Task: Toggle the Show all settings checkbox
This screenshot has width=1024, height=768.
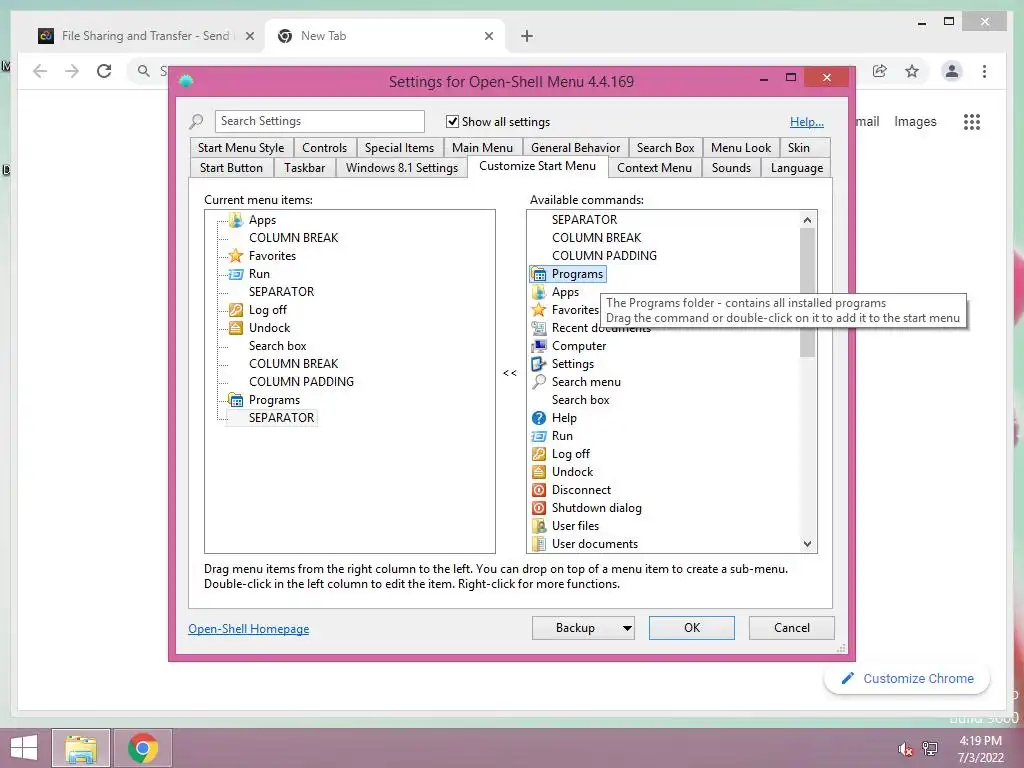Action: (452, 121)
